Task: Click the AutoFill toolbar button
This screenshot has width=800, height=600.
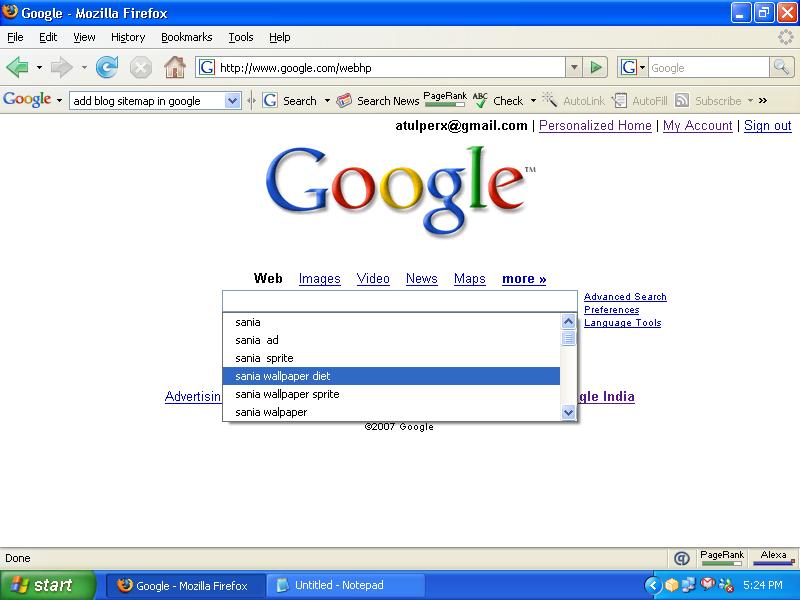Action: pyautogui.click(x=640, y=101)
